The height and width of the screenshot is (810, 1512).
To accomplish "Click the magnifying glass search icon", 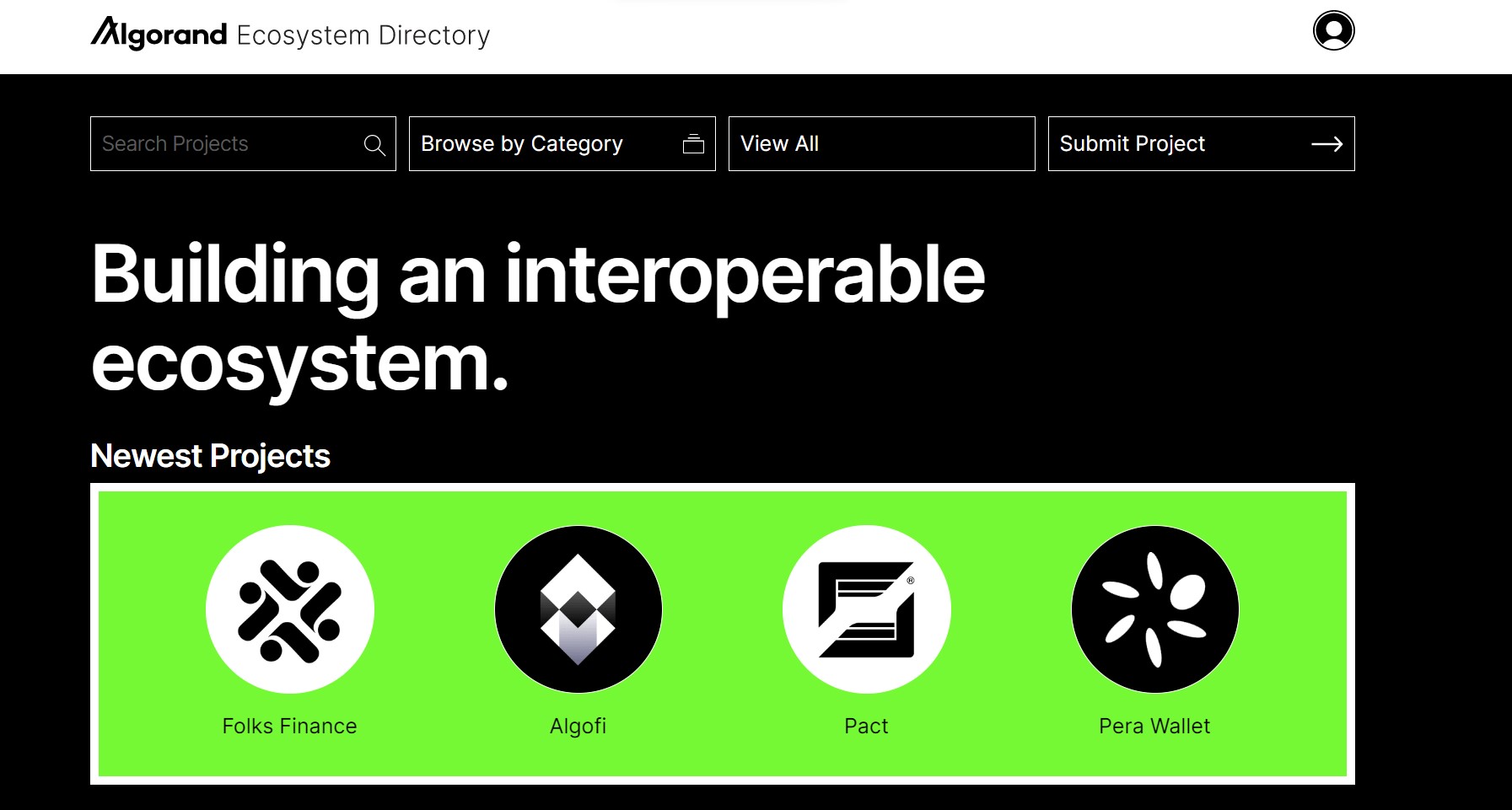I will click(374, 145).
